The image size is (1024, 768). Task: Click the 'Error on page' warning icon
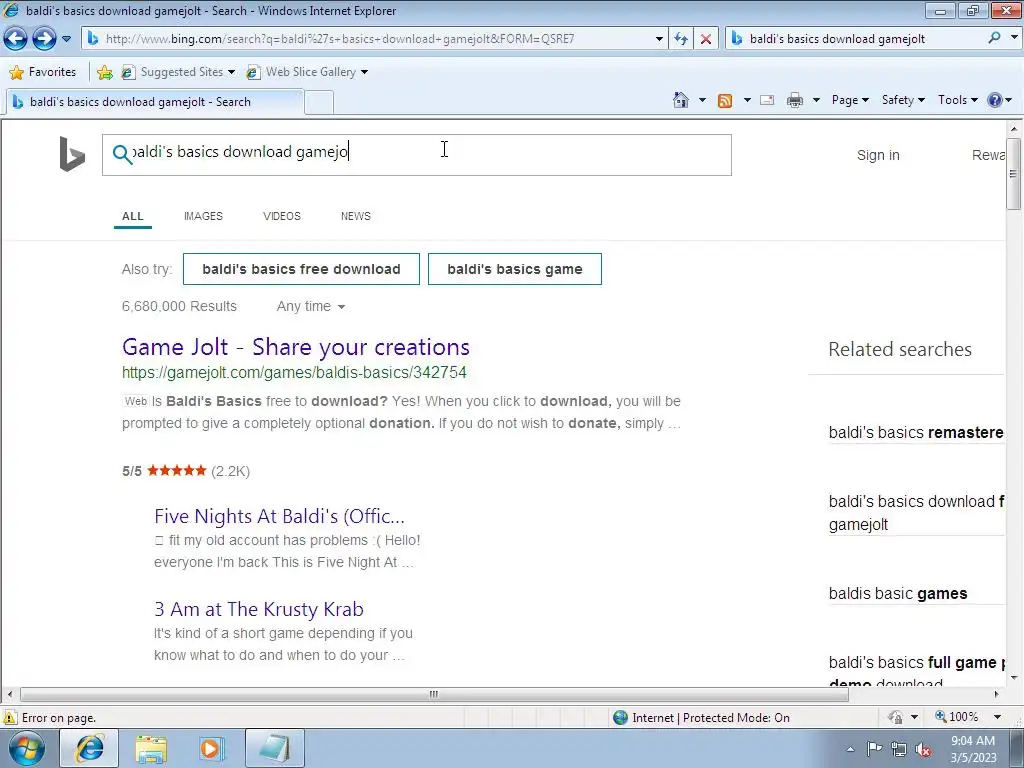(x=10, y=718)
